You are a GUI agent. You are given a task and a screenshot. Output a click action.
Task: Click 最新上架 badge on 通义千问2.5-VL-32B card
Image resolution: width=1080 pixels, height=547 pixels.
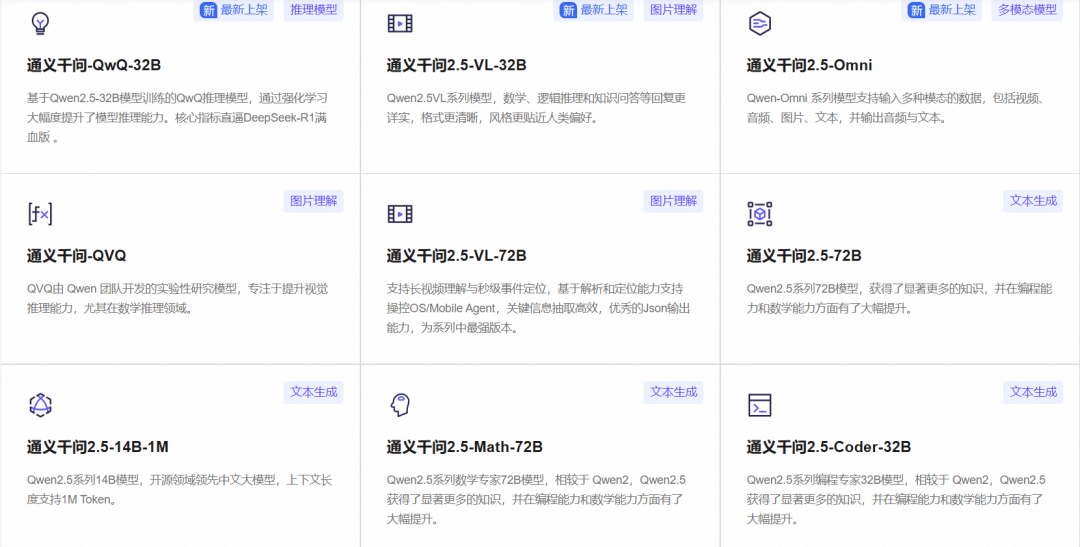click(595, 10)
